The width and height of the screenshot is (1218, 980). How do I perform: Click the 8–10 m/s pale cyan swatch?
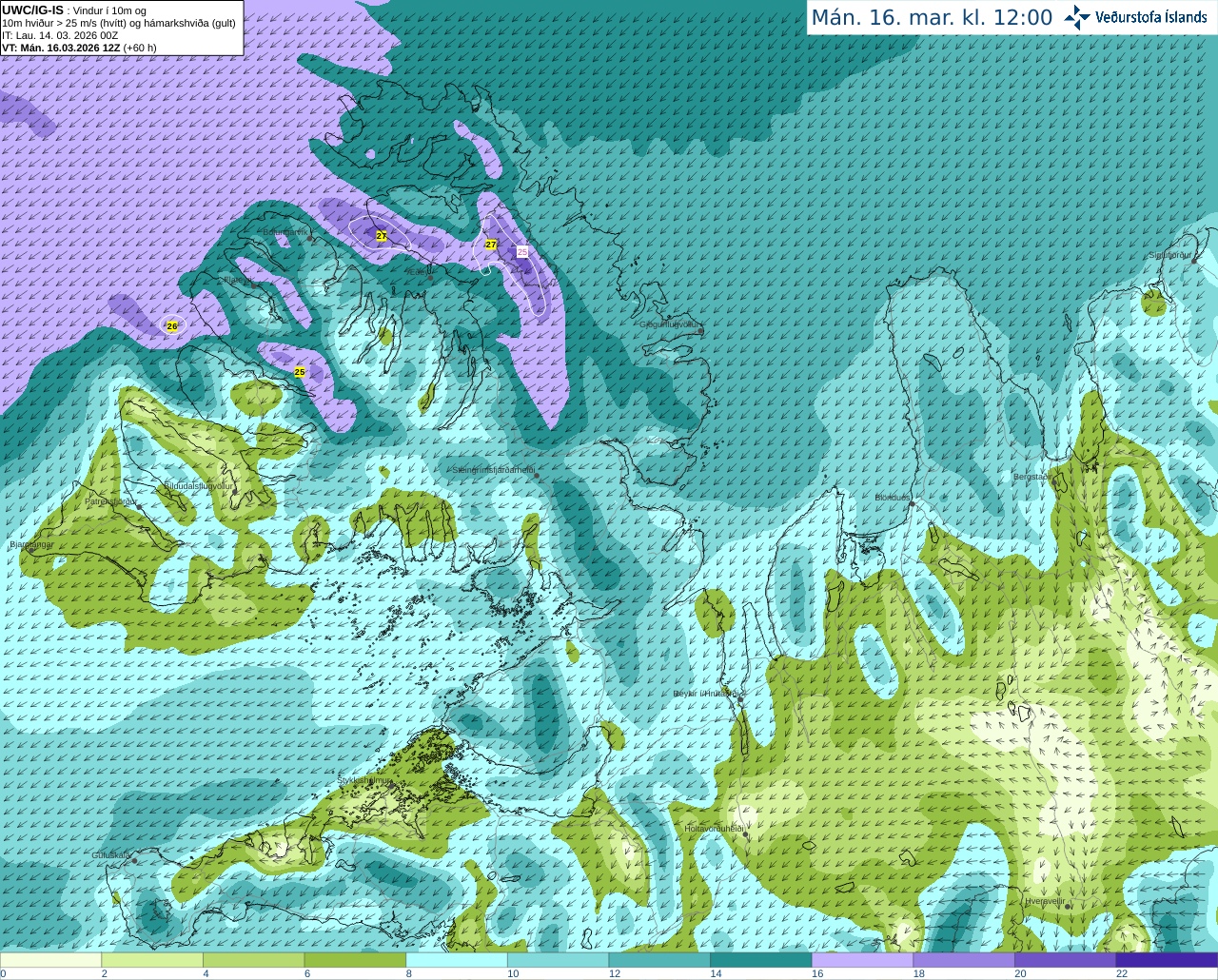(x=457, y=960)
